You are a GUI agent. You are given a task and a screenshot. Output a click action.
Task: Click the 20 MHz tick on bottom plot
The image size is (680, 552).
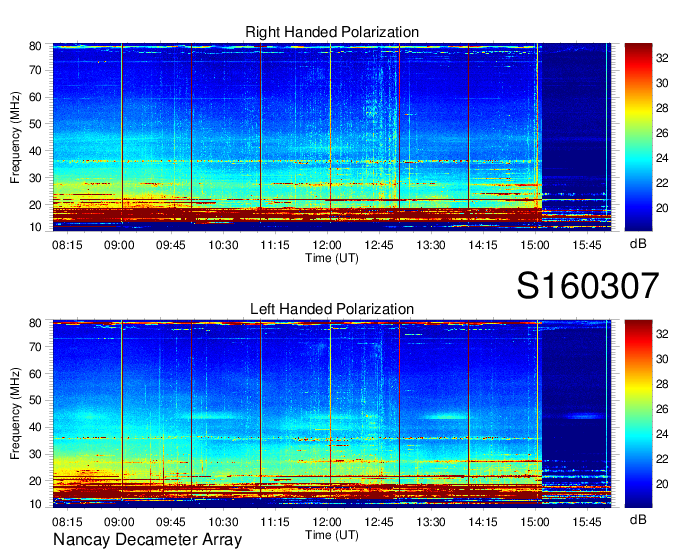click(x=35, y=481)
